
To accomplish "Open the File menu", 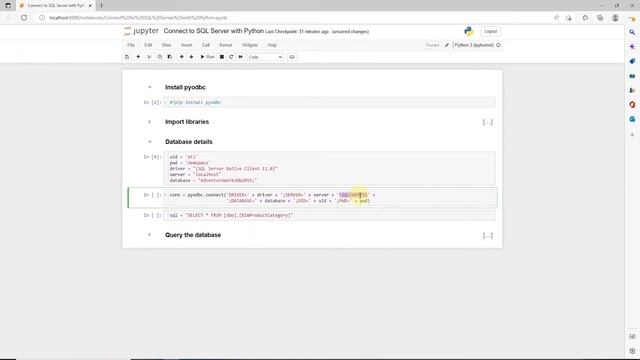I will [131, 45].
